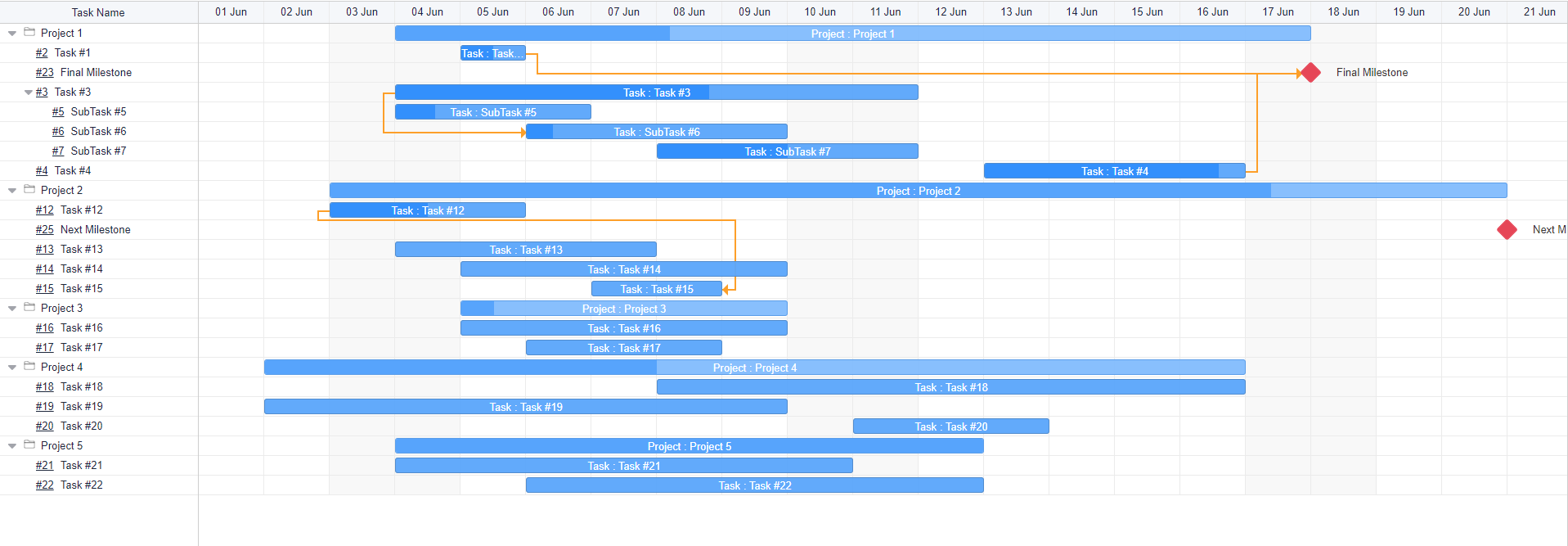The height and width of the screenshot is (546, 1568).
Task: Open the #23 Final Milestone link
Action: [44, 73]
